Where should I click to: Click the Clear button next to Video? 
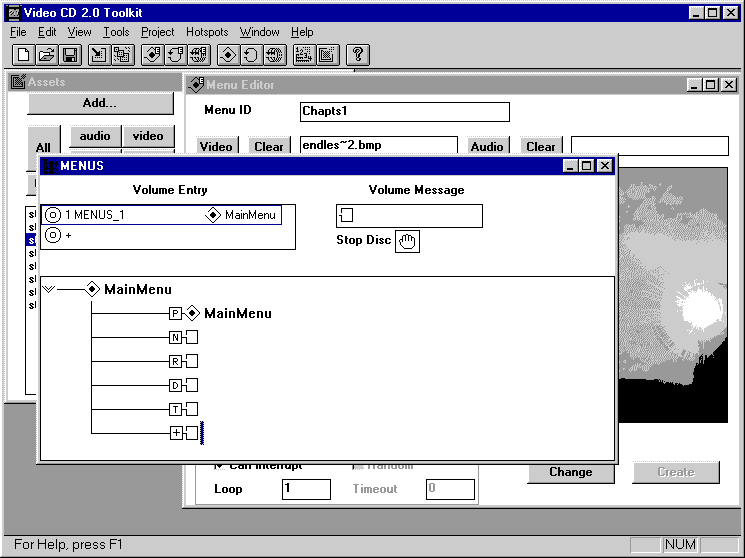pos(269,146)
